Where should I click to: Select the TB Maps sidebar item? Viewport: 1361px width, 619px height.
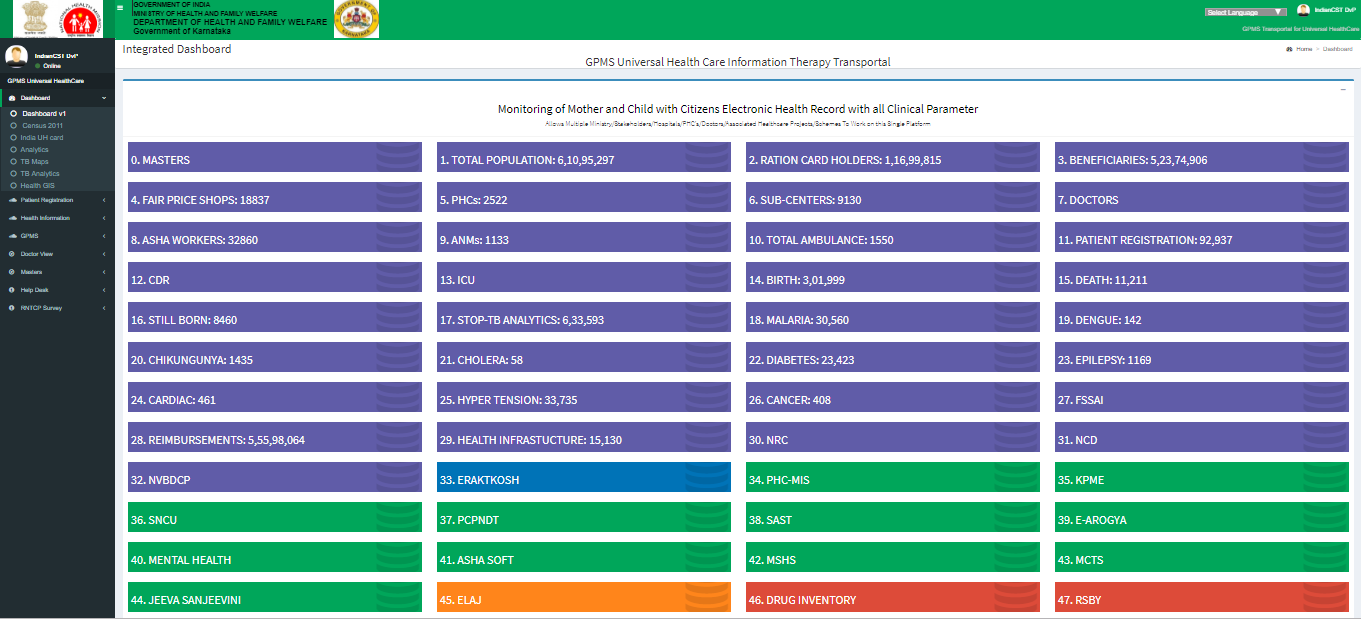click(34, 161)
